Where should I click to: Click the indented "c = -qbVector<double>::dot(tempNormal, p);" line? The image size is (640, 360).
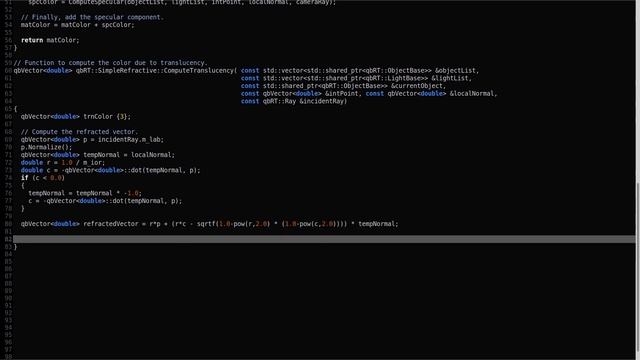coord(105,201)
